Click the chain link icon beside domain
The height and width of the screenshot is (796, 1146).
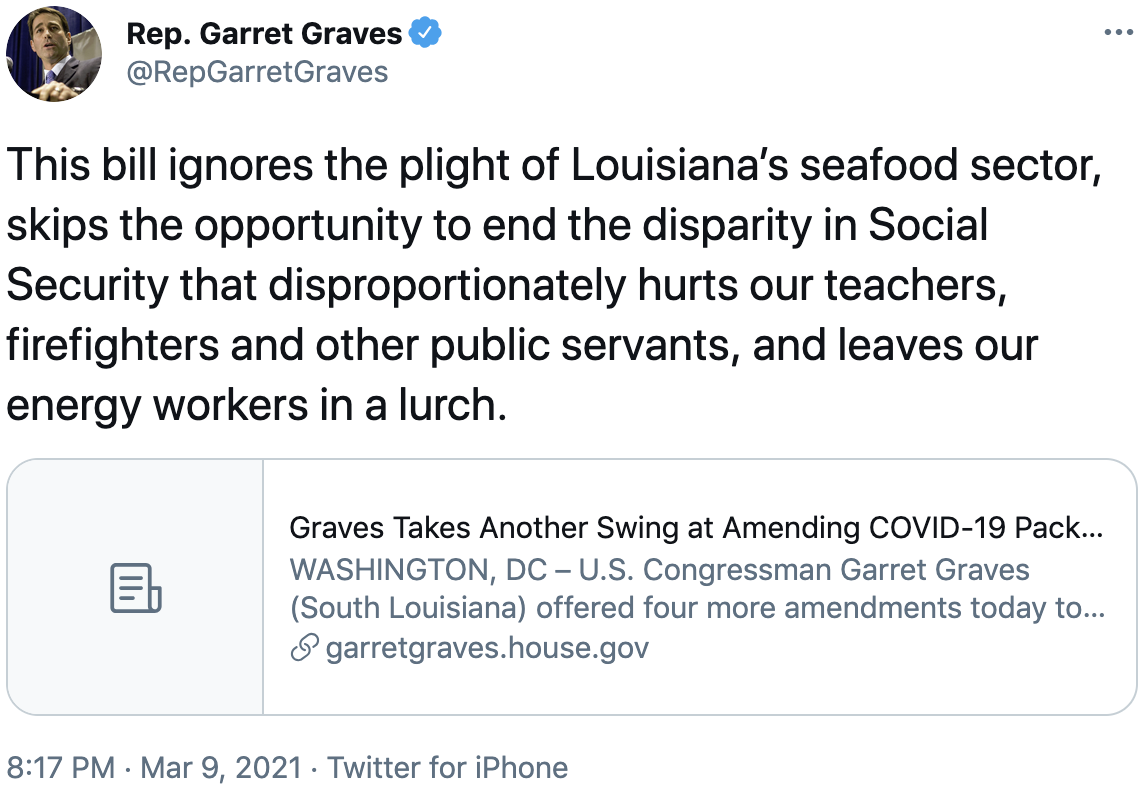pos(303,648)
